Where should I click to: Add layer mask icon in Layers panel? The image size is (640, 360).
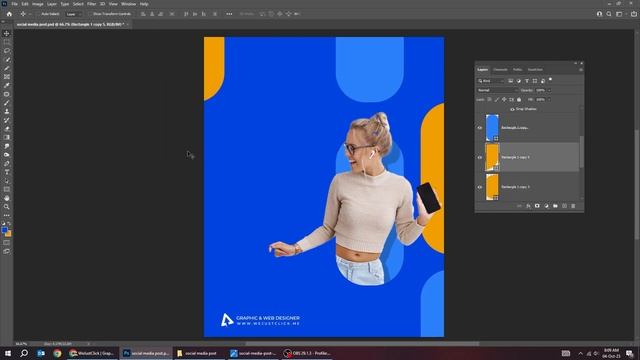coord(537,206)
